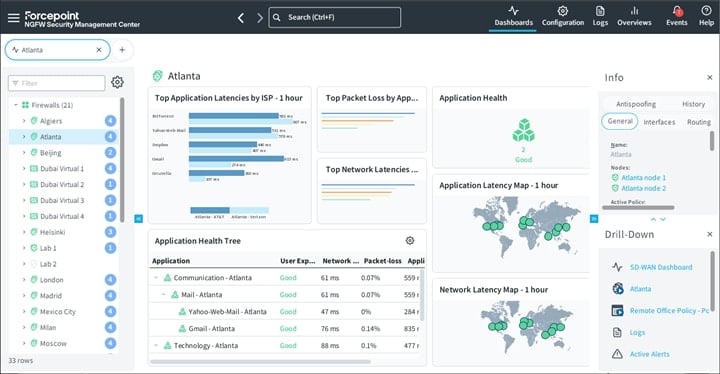Expand the Atlanta firewall node

pos(24,136)
